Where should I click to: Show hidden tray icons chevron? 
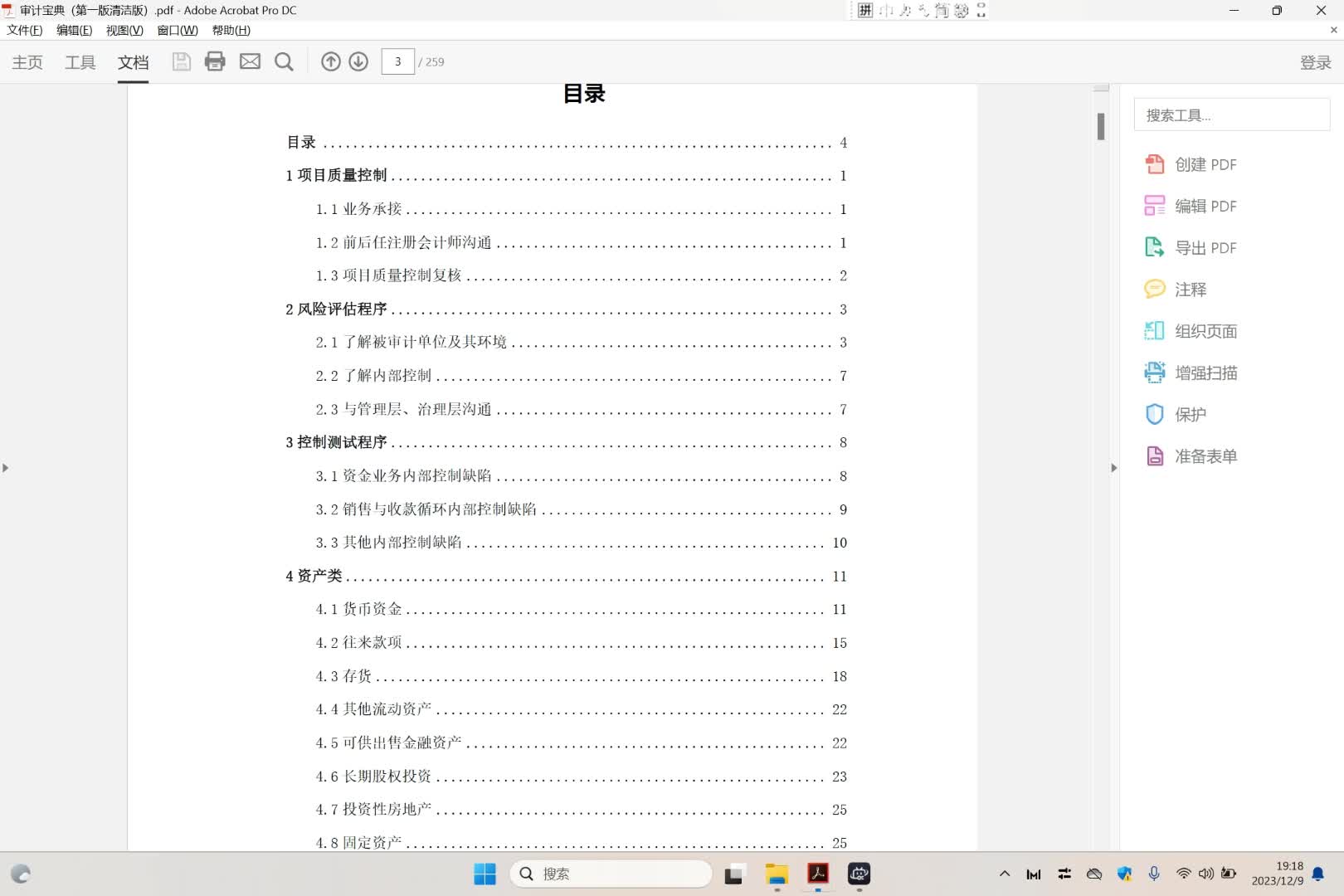1005,874
